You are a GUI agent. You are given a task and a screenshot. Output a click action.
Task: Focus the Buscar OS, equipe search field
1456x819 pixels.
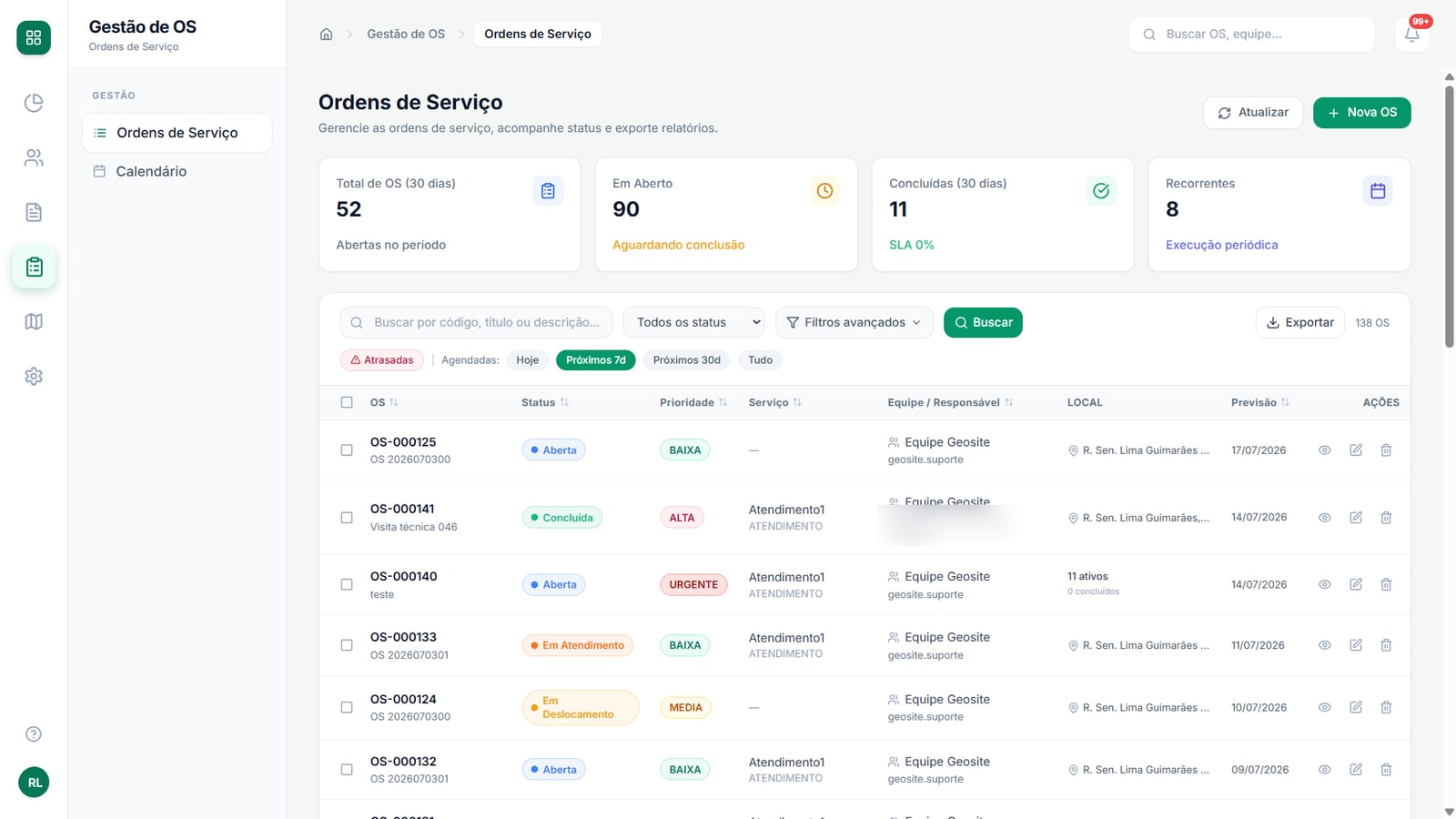pos(1252,35)
